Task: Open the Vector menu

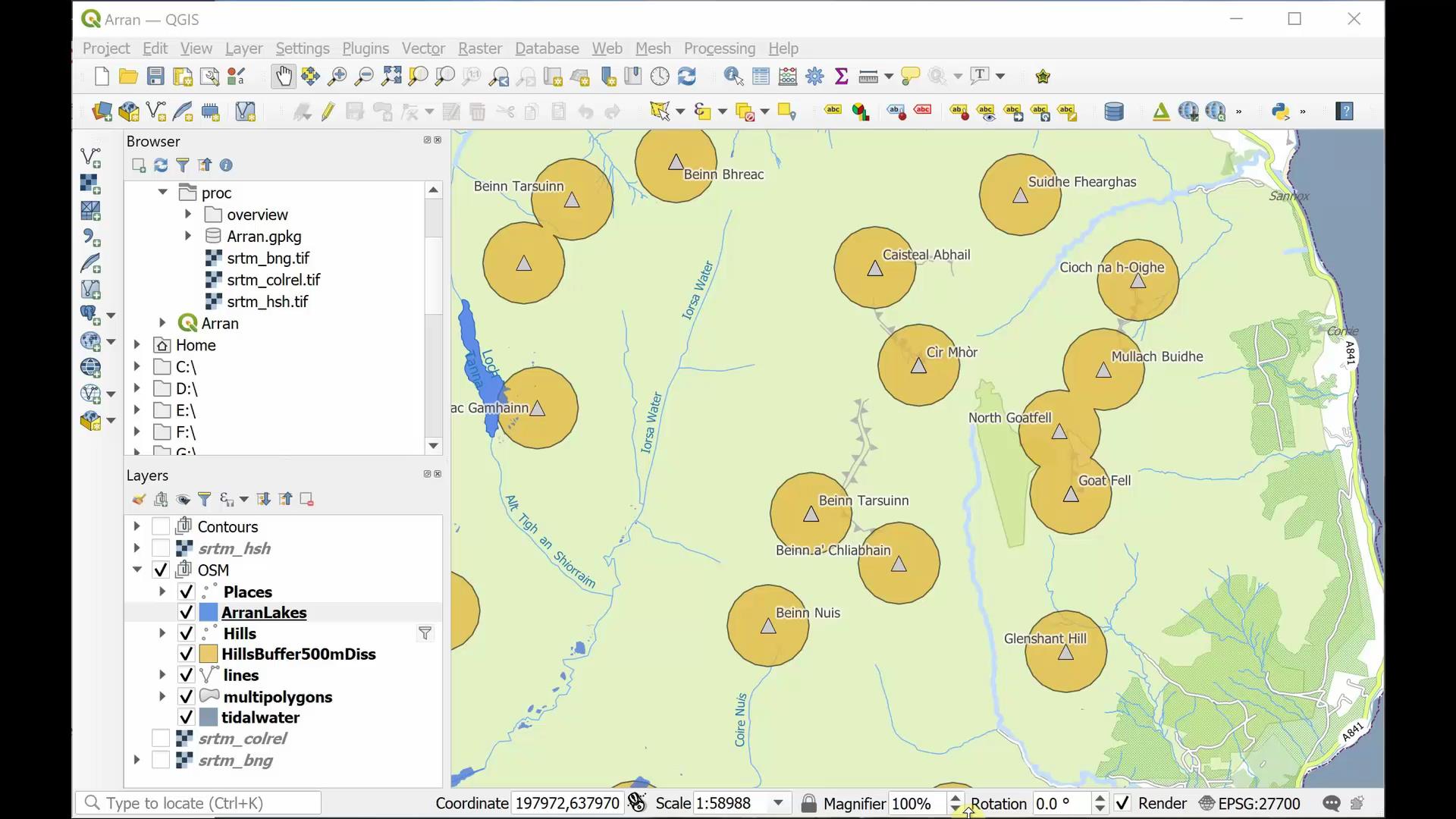Action: point(422,49)
